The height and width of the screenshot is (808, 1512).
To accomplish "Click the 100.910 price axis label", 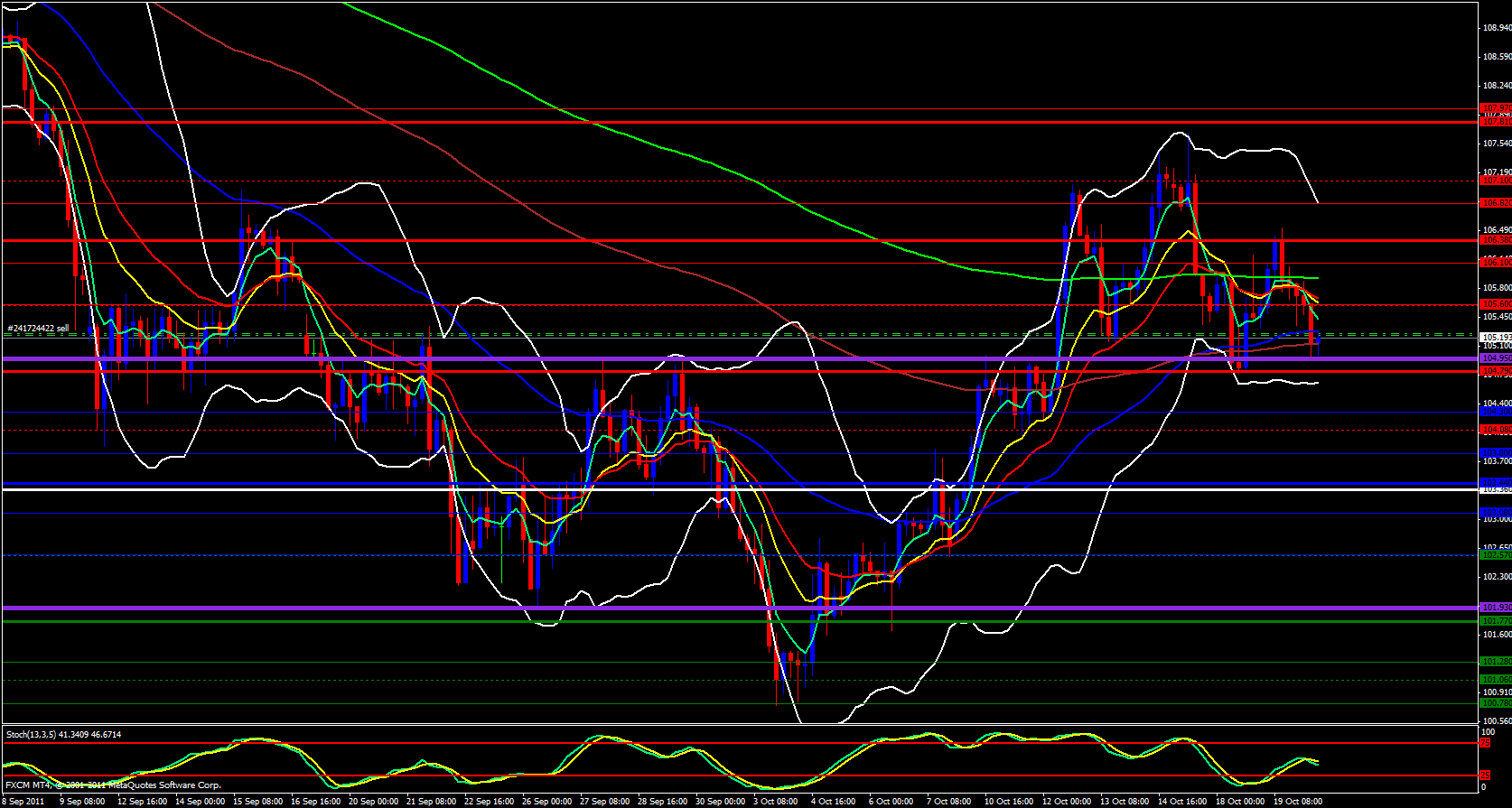I will coord(1497,692).
